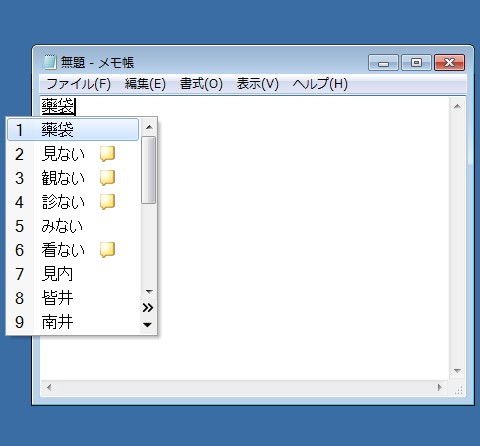This screenshot has height=446, width=480.
Task: Expand candidate list with the double chevron
Action: click(x=148, y=307)
